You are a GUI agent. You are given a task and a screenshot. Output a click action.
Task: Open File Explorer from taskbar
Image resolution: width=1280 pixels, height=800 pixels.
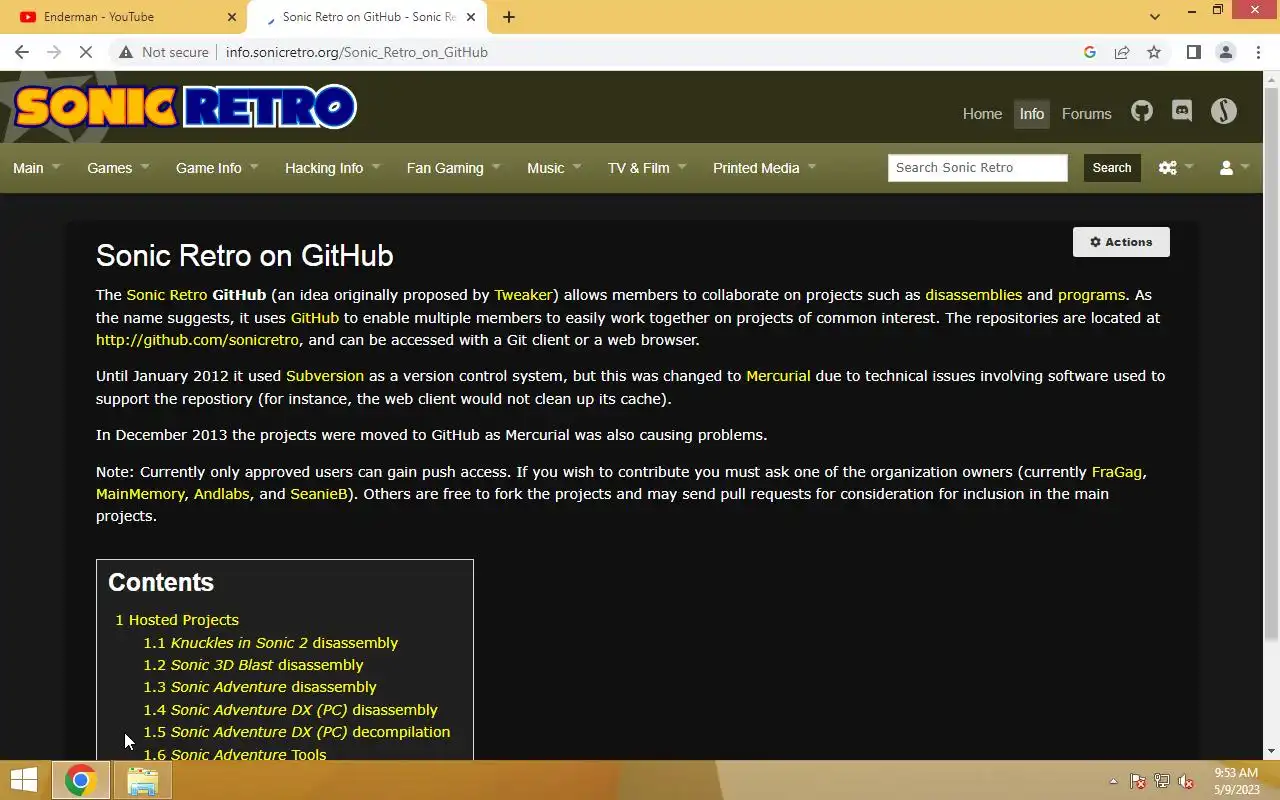coord(143,780)
